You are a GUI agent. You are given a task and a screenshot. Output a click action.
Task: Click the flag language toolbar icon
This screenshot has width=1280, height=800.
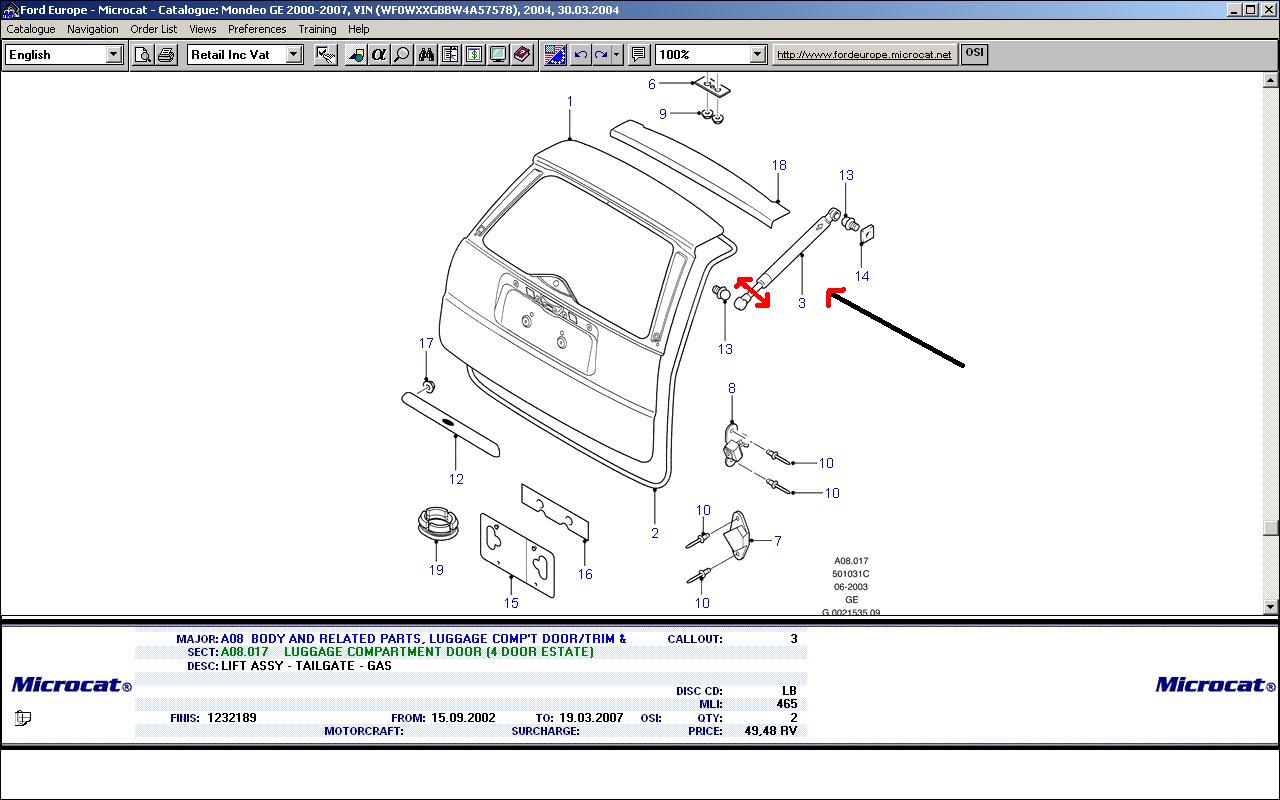[555, 55]
